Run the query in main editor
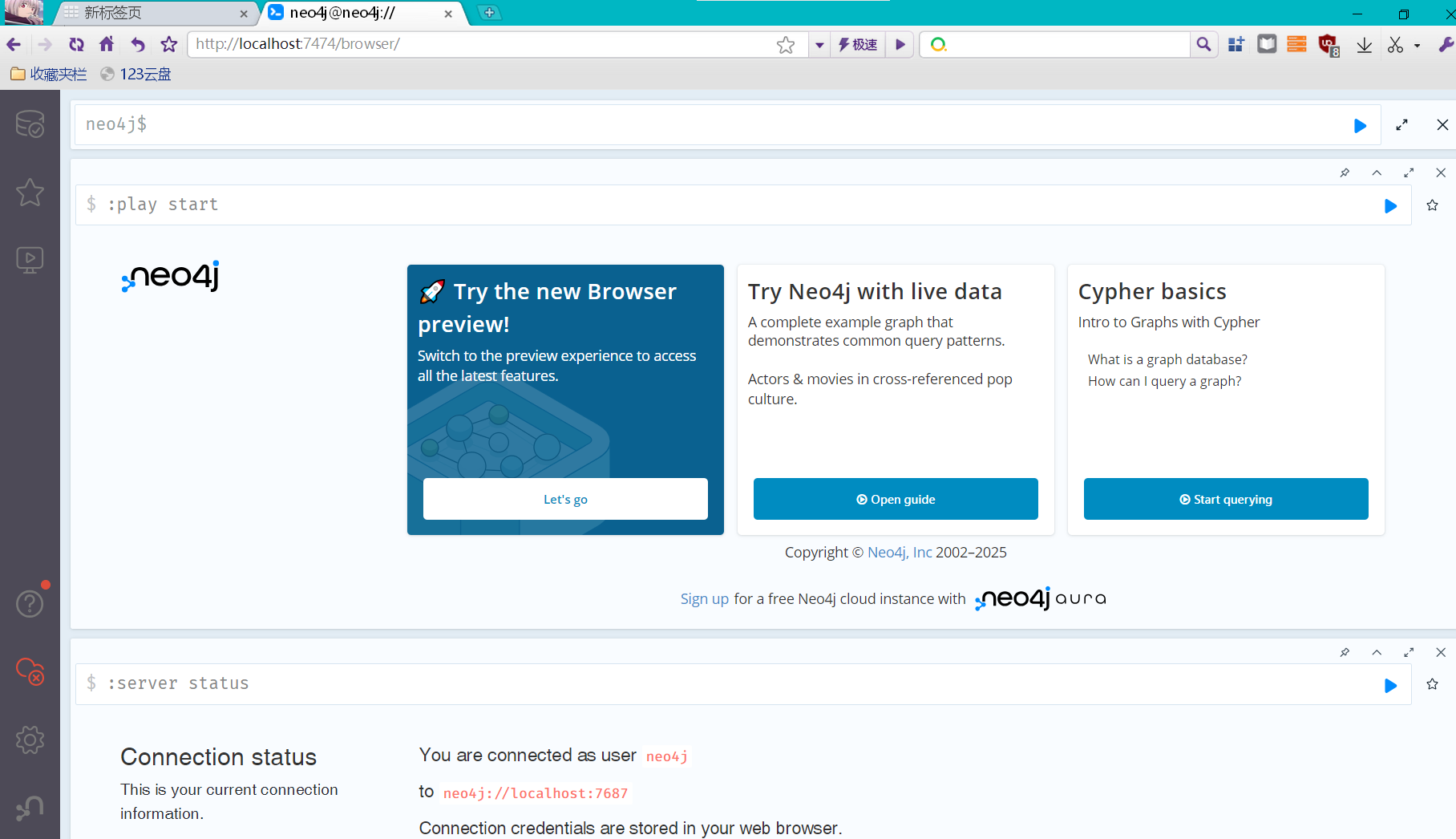 (1360, 125)
